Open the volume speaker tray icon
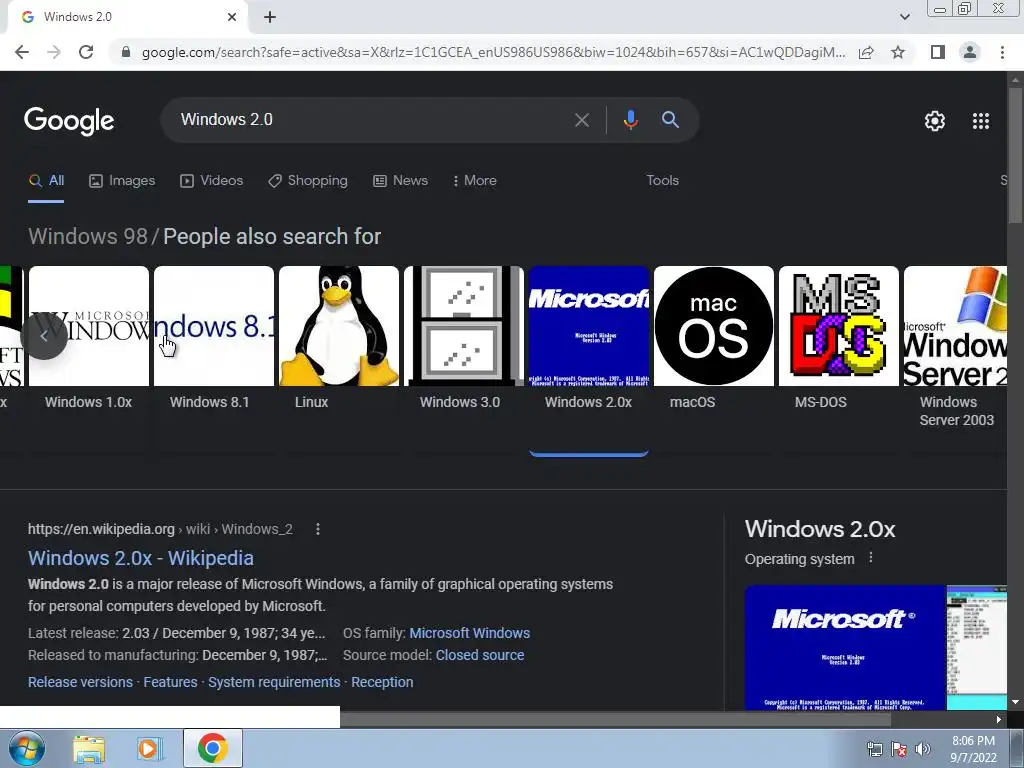Image resolution: width=1024 pixels, height=768 pixels. (923, 749)
